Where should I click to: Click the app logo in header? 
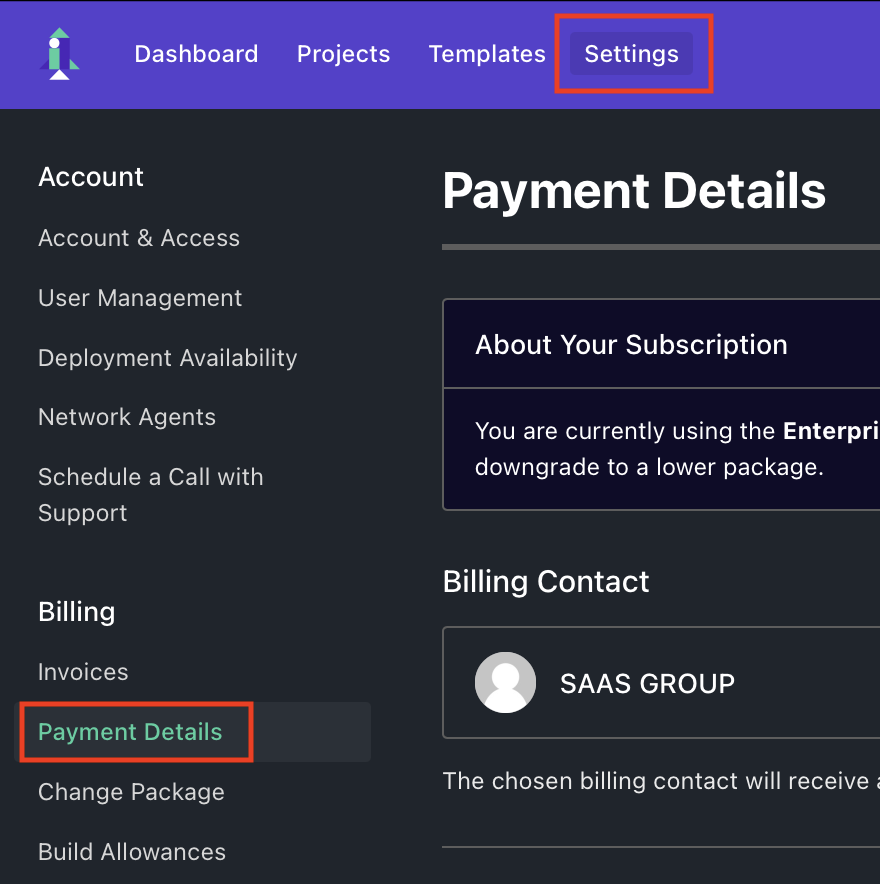[59, 54]
